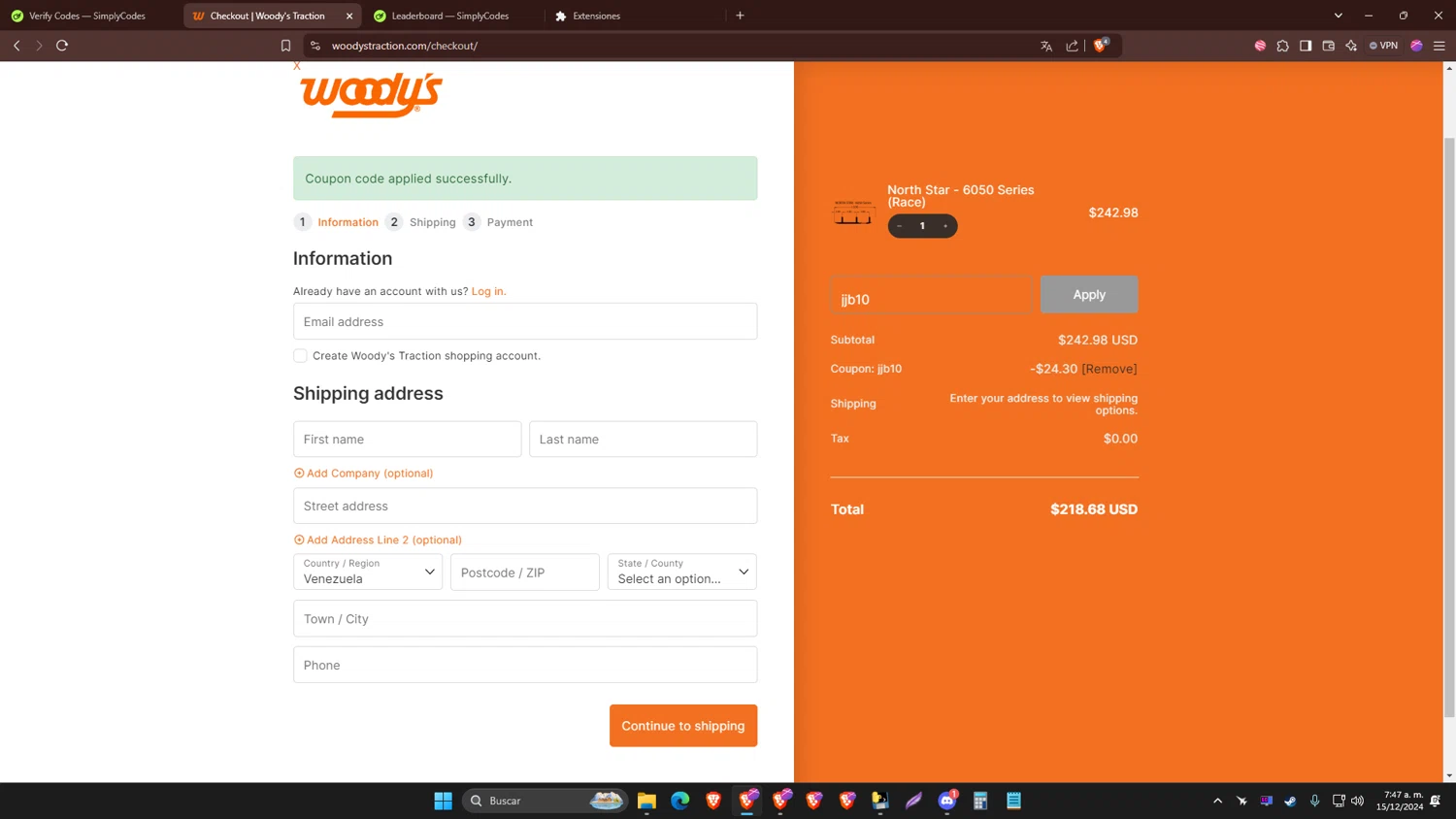The width and height of the screenshot is (1456, 819).
Task: Open the tab search dropdown arrow
Action: tap(1338, 16)
